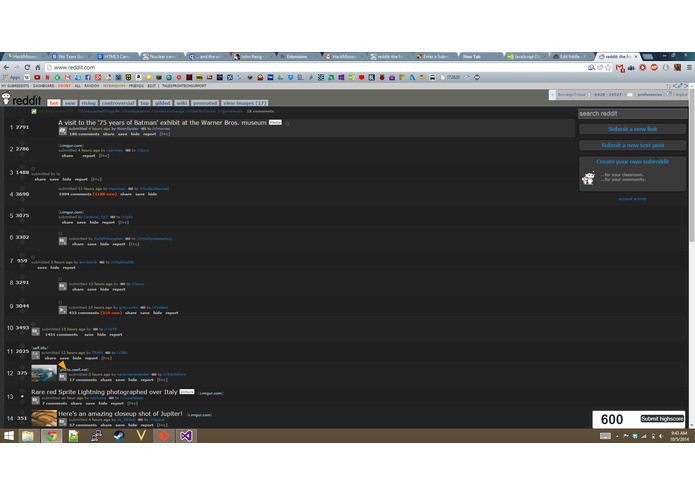This screenshot has width=695, height=494.
Task: Click inside the search reddit field
Action: (x=633, y=114)
